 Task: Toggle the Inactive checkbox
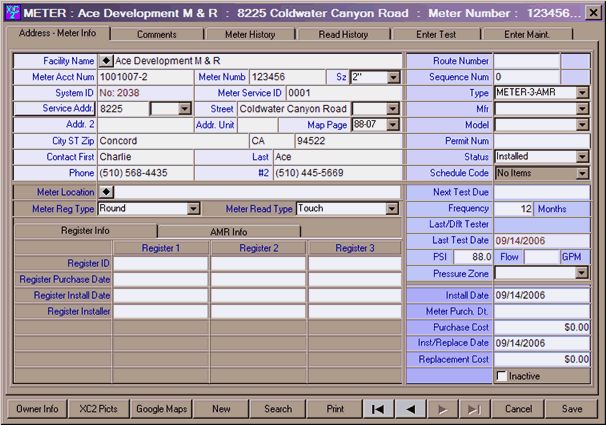502,376
